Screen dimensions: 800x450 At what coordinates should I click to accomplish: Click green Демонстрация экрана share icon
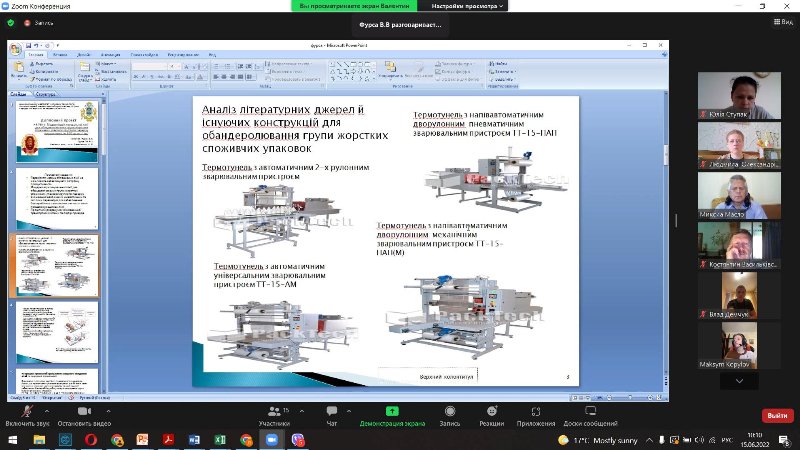(x=393, y=412)
